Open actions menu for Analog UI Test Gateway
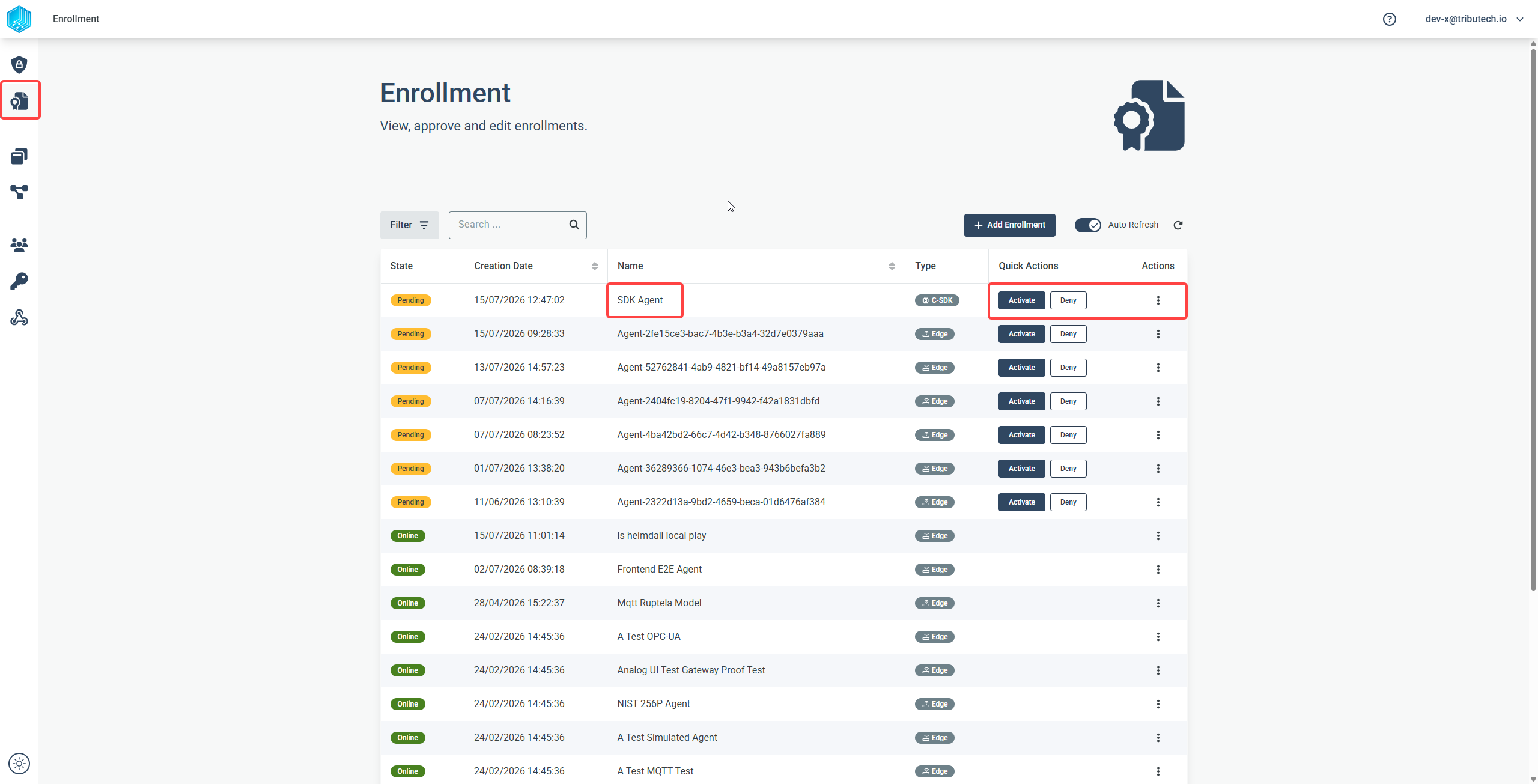The image size is (1538, 784). coord(1158,670)
